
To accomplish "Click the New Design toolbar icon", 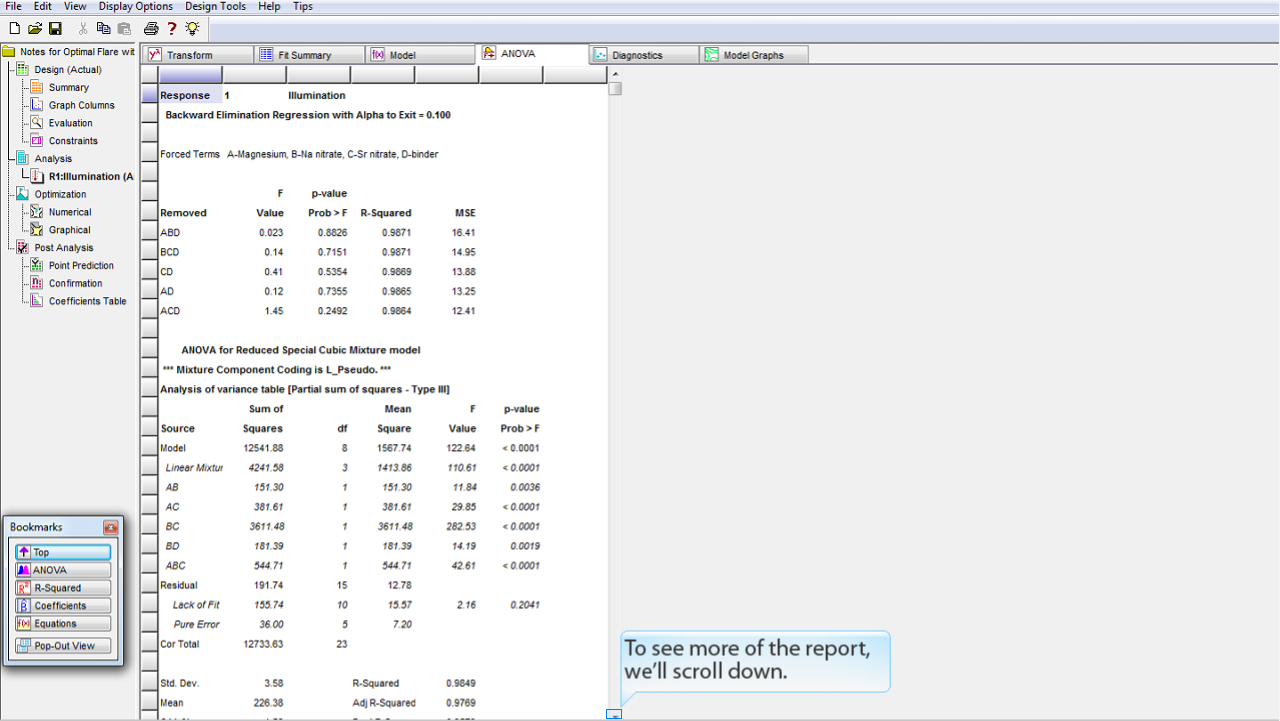I will (14, 29).
